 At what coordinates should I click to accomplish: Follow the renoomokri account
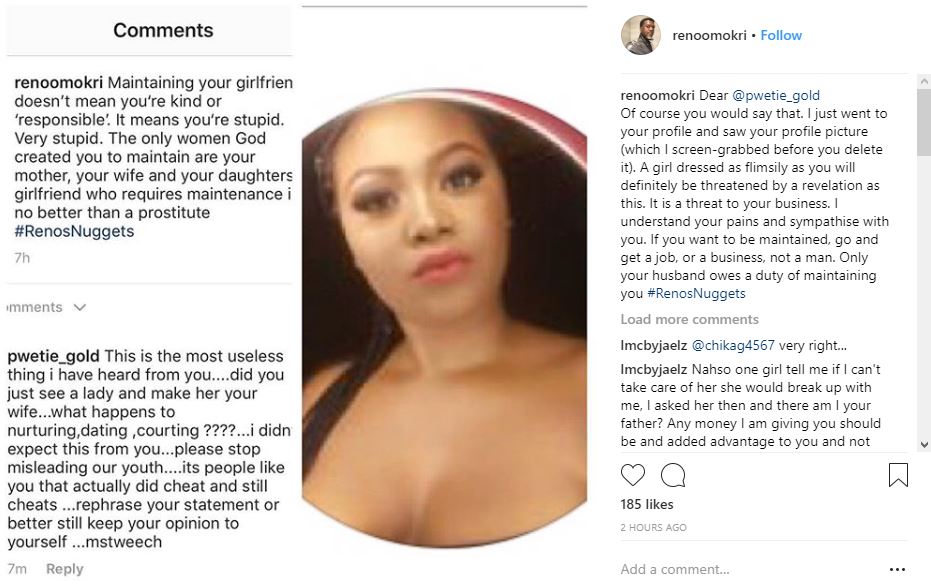click(781, 35)
